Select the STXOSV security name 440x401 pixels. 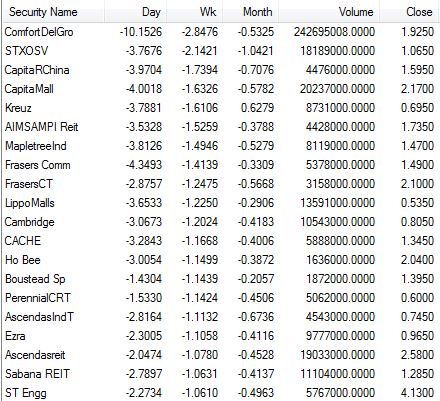coord(27,51)
